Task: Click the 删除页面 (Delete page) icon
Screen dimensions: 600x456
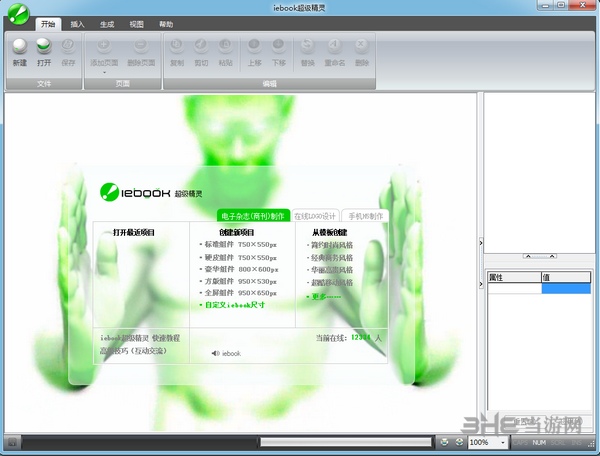Action: coord(142,45)
